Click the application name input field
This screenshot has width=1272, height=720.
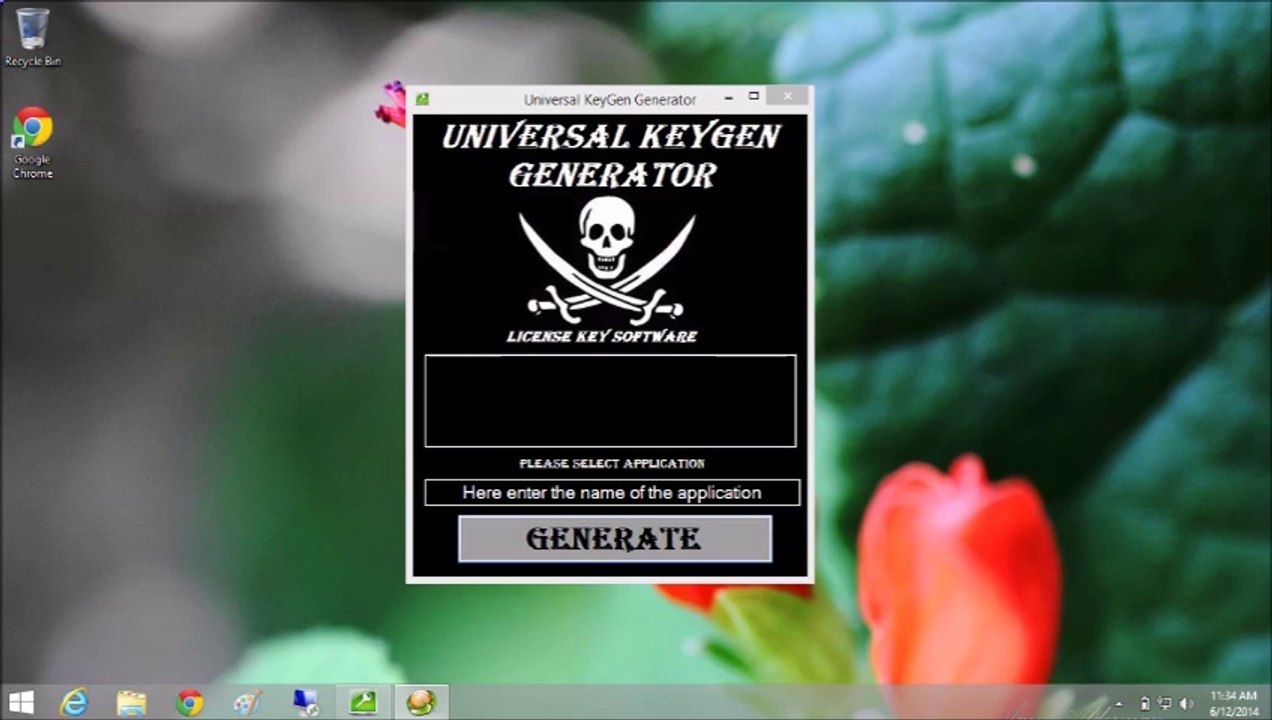pos(611,493)
